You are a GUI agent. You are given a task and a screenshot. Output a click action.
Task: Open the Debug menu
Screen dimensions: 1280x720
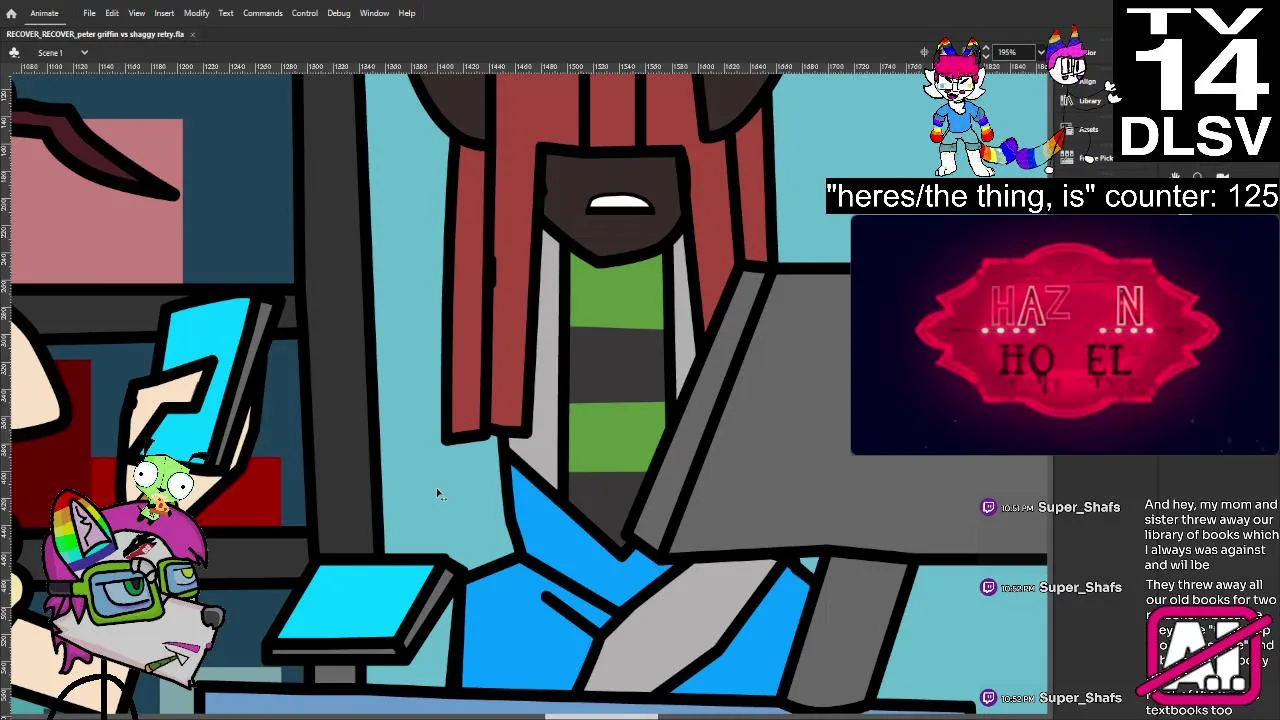[339, 13]
